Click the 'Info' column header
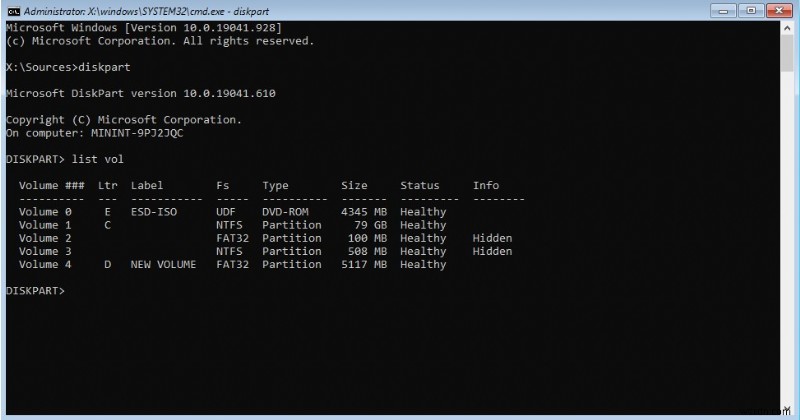This screenshot has height=420, width=800. pyautogui.click(x=486, y=185)
